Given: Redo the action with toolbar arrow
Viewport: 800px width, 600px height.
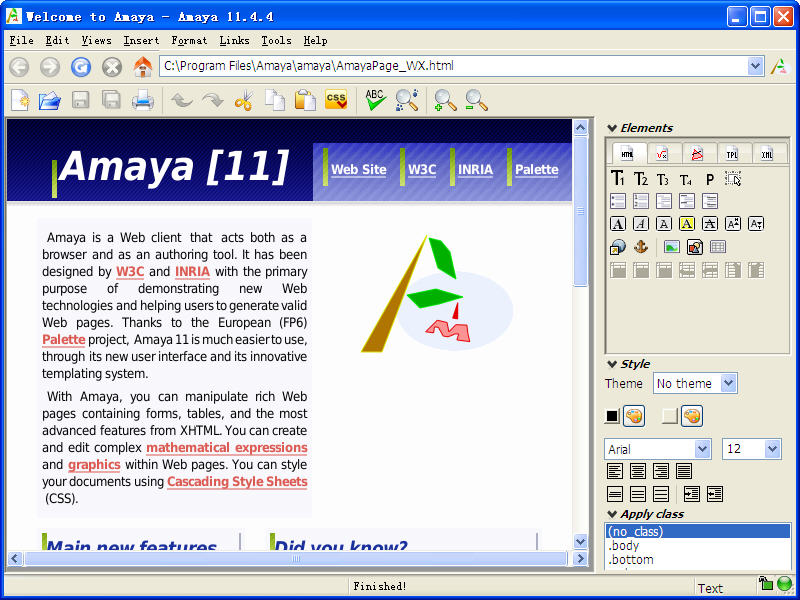Looking at the screenshot, I should pos(213,100).
